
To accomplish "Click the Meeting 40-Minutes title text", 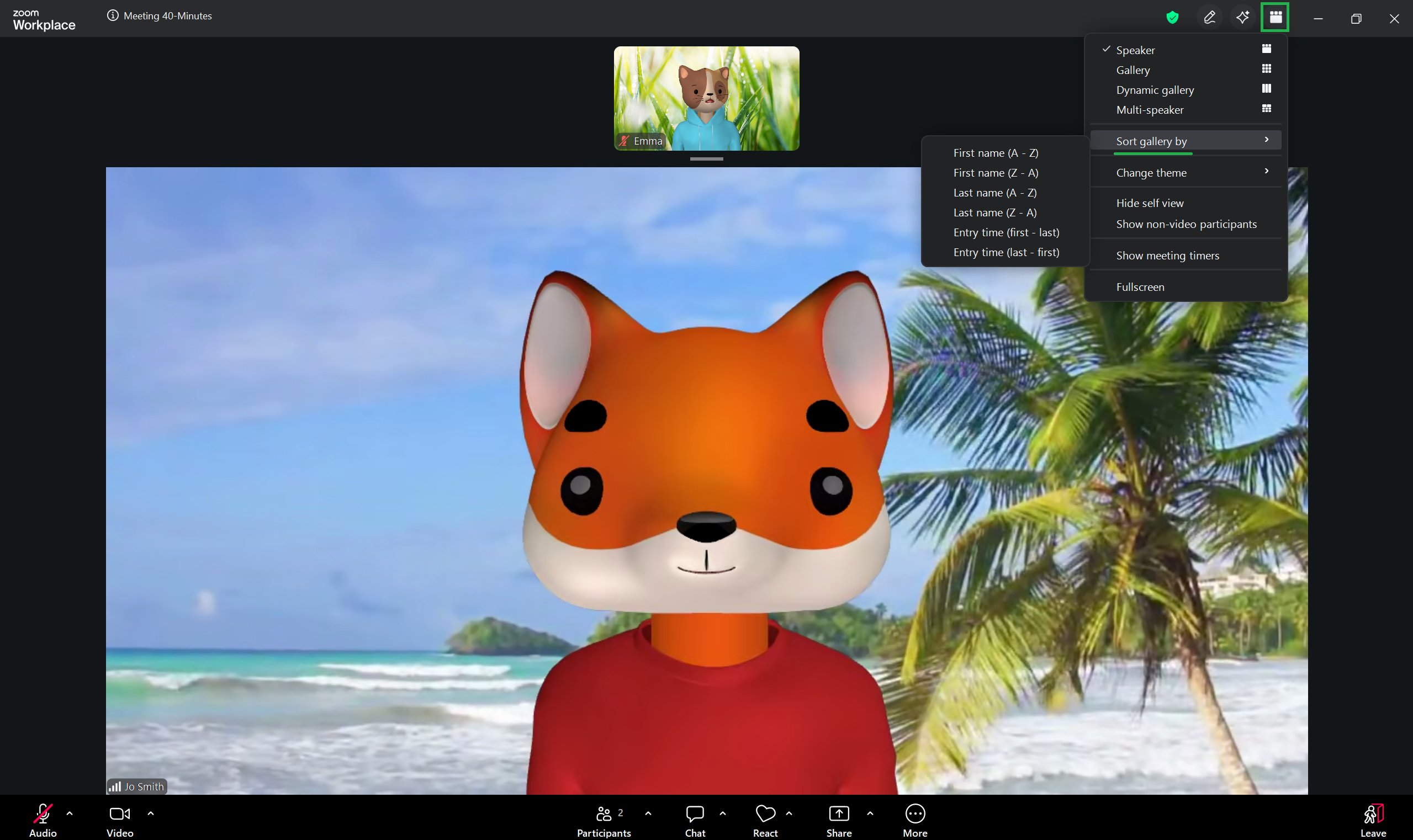I will pyautogui.click(x=168, y=16).
